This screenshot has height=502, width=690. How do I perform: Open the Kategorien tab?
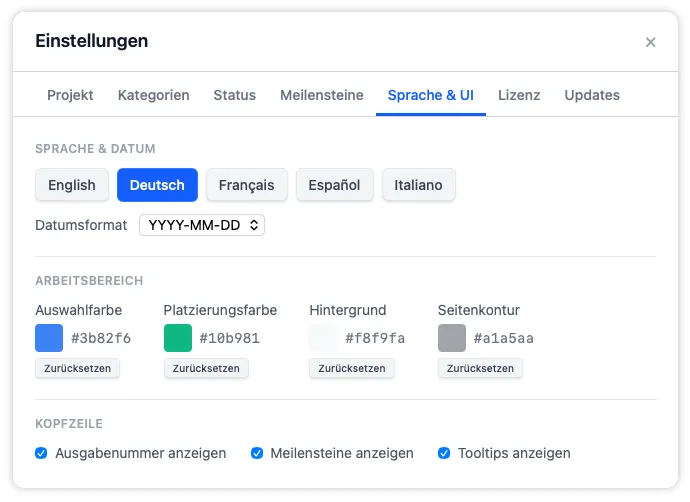point(154,95)
